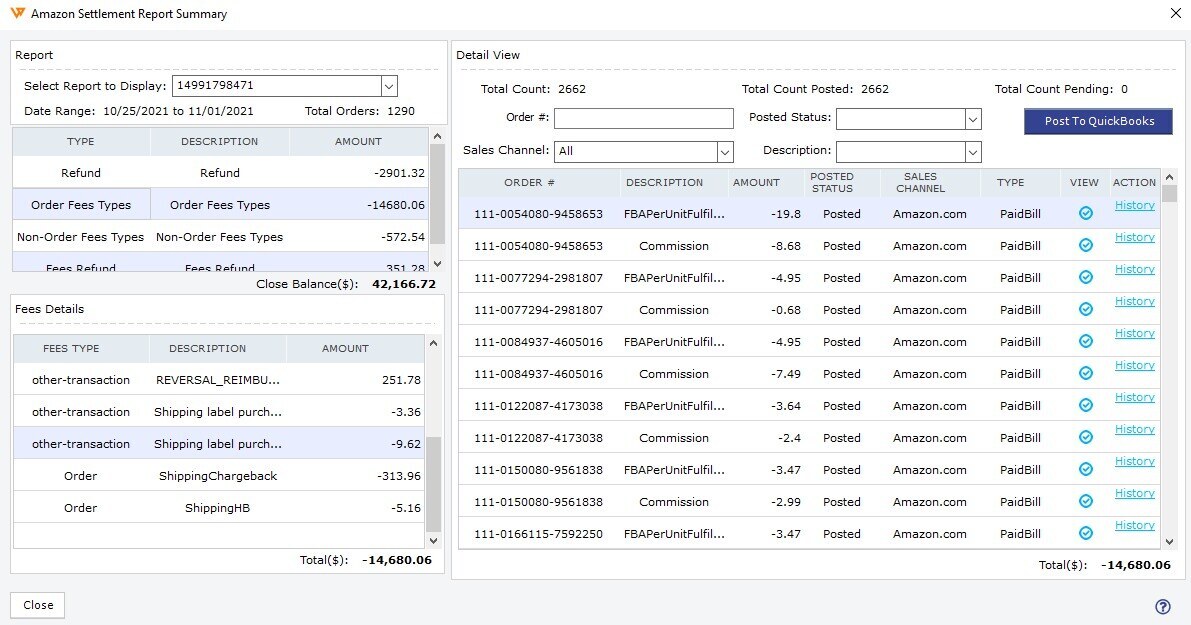
Task: Expand the Select Report to Display dropdown
Action: [x=389, y=86]
